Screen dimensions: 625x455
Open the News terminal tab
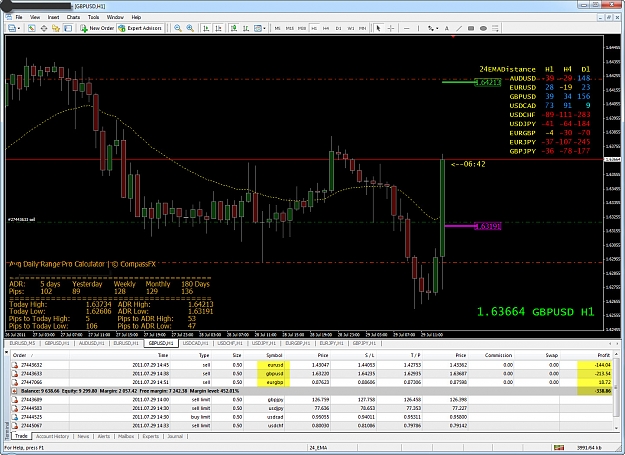coord(83,436)
